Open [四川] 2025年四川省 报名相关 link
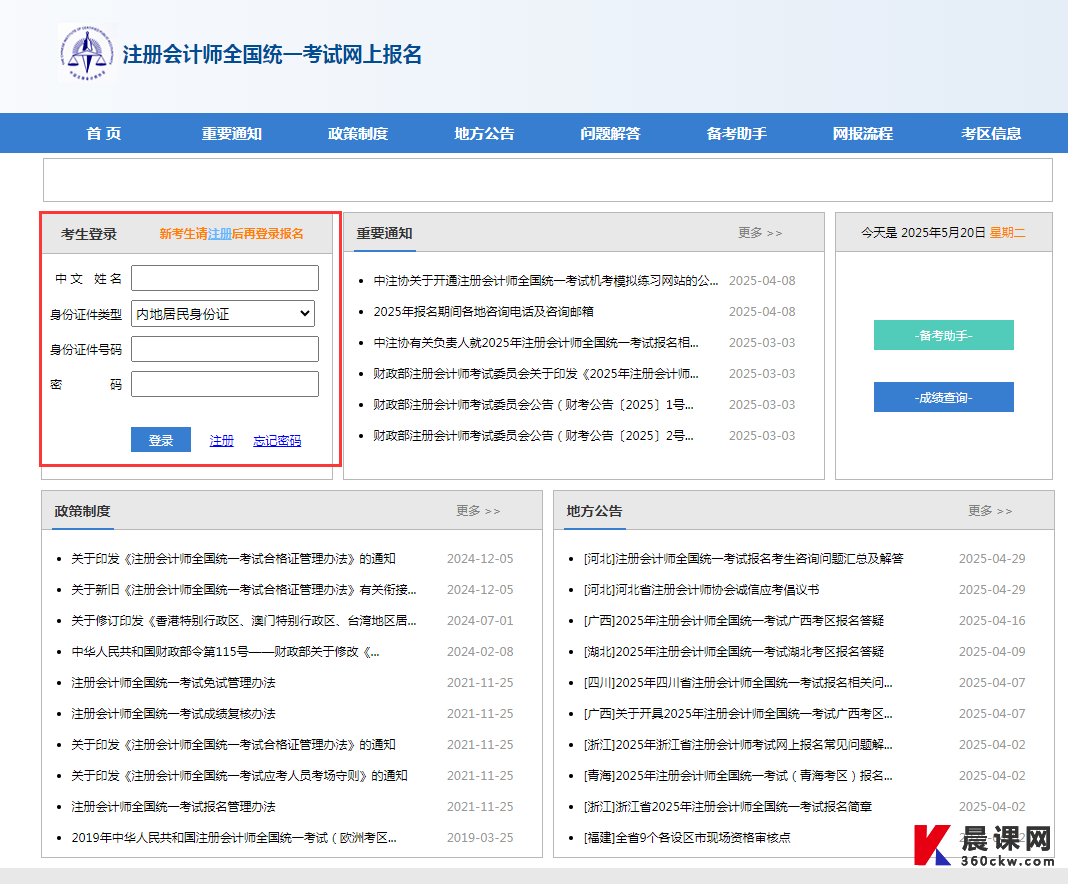This screenshot has width=1068, height=884. coord(738,682)
